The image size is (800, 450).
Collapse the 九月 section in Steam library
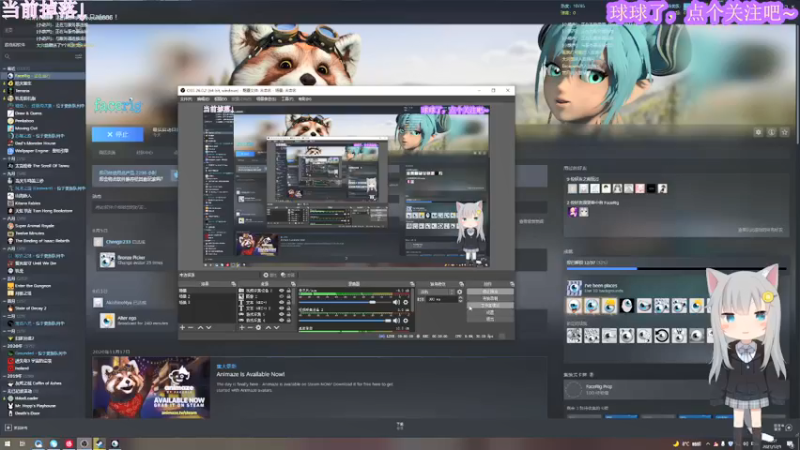point(5,173)
